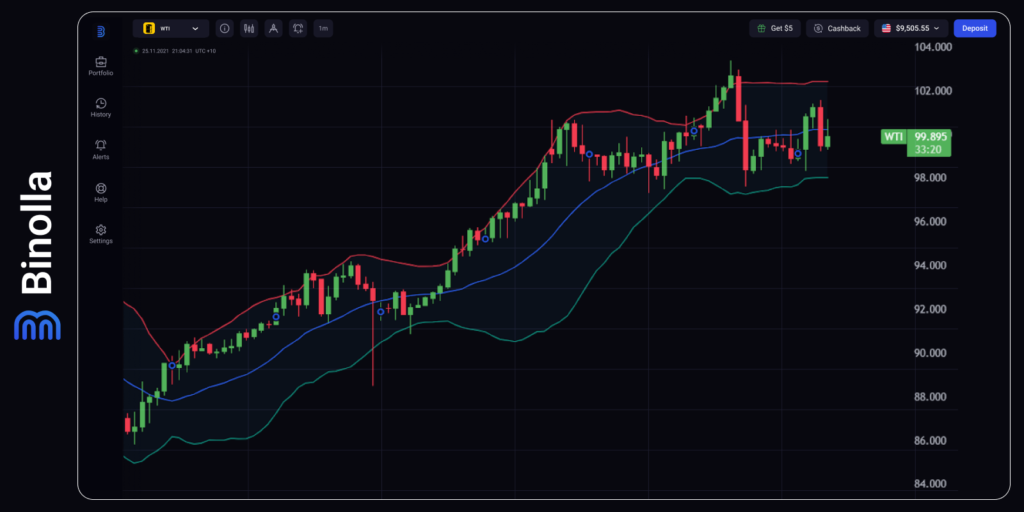Screen dimensions: 1024x512
Task: Click the bell icon beside the 1m button
Action: coord(298,29)
